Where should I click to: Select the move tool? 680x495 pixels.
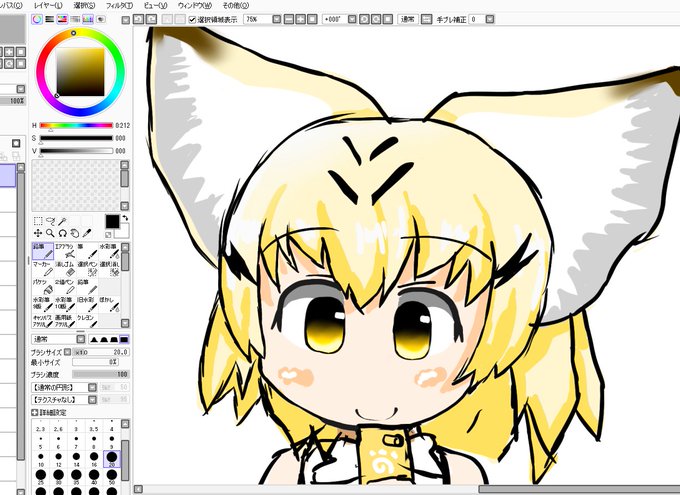[38, 233]
